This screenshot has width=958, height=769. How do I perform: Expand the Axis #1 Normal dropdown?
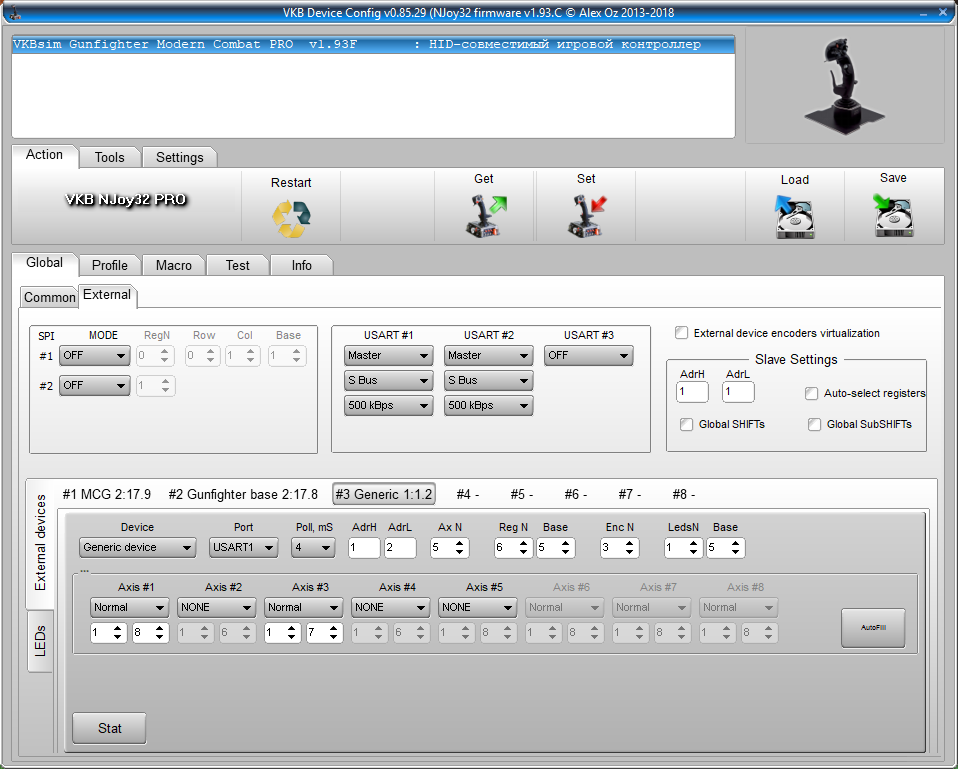point(129,607)
